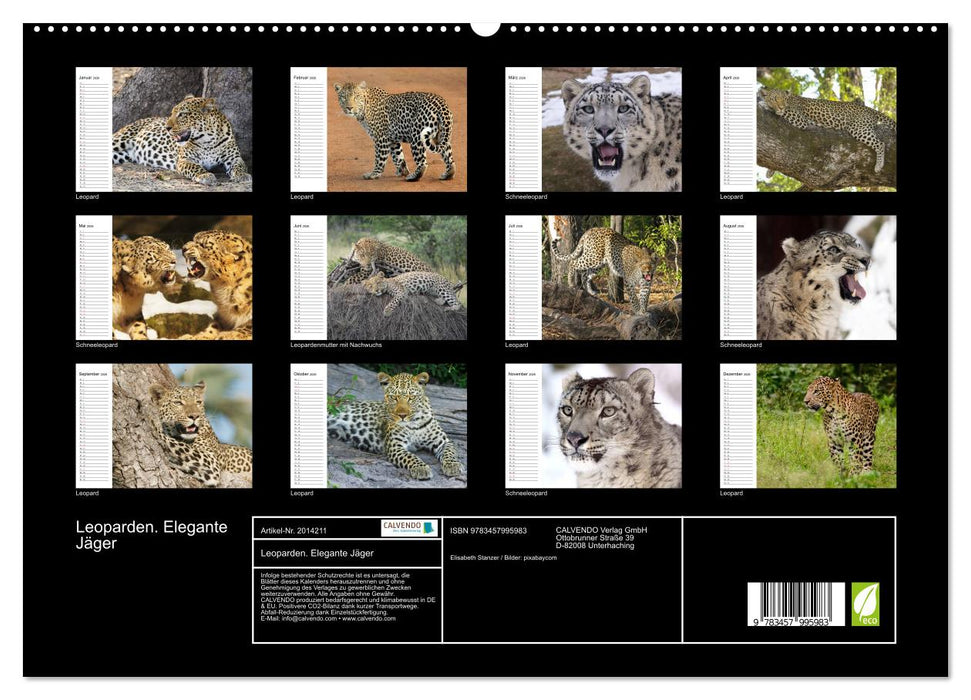Viewport: 971px width, 700px height.
Task: Click the blue CALVENDO bookmark symbol
Action: [428, 527]
